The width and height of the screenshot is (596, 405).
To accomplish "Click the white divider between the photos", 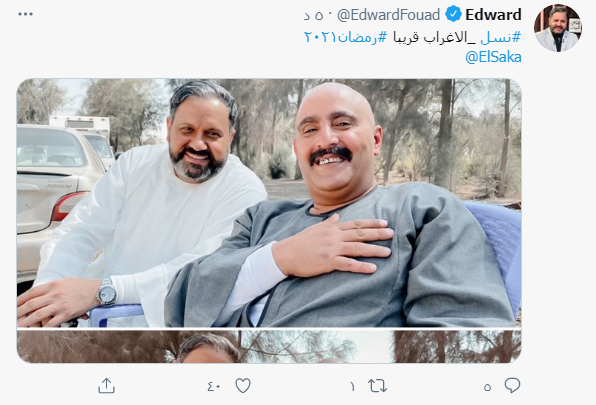I will (x=269, y=329).
